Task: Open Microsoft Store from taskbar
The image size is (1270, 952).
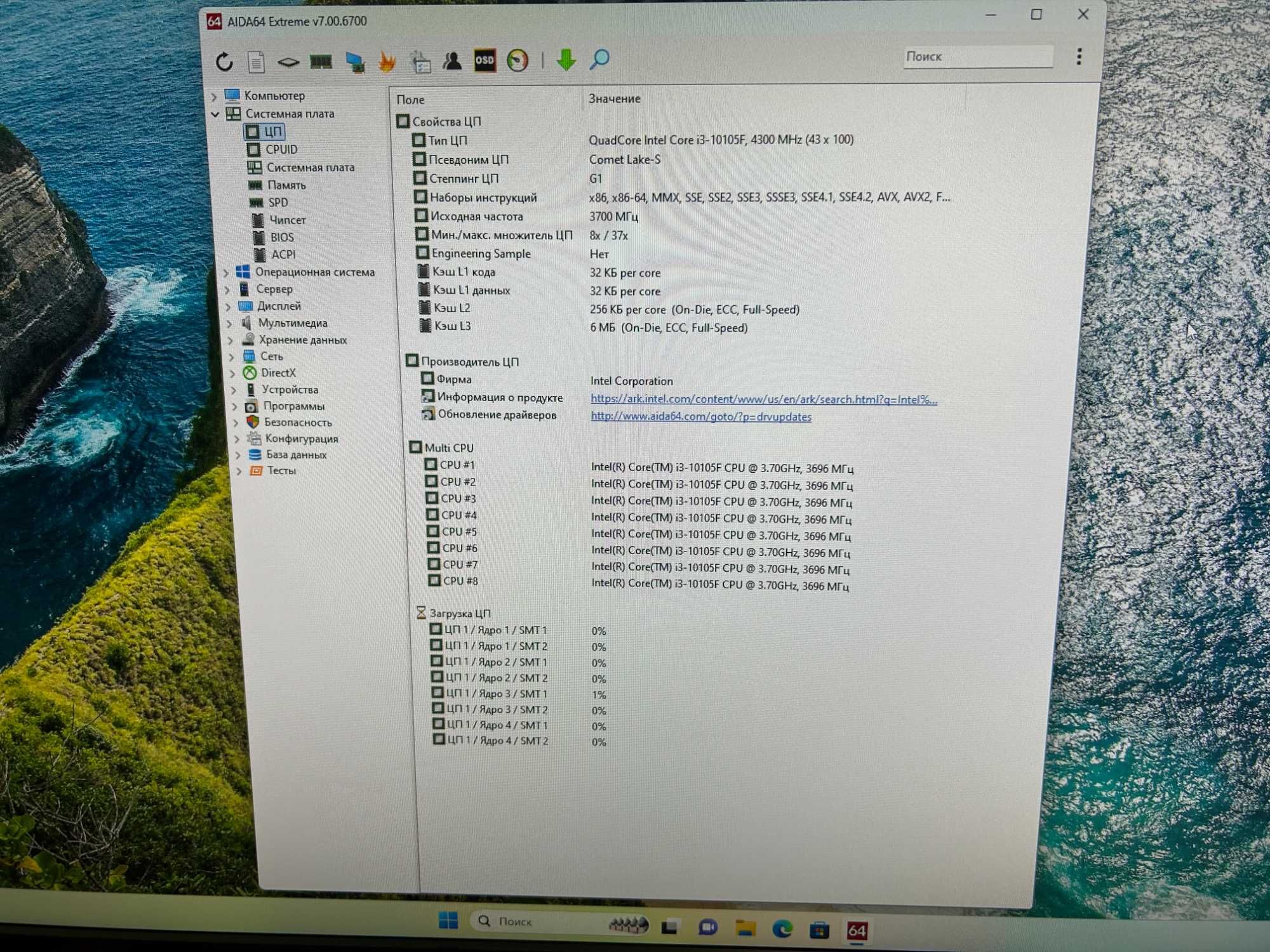Action: [819, 931]
